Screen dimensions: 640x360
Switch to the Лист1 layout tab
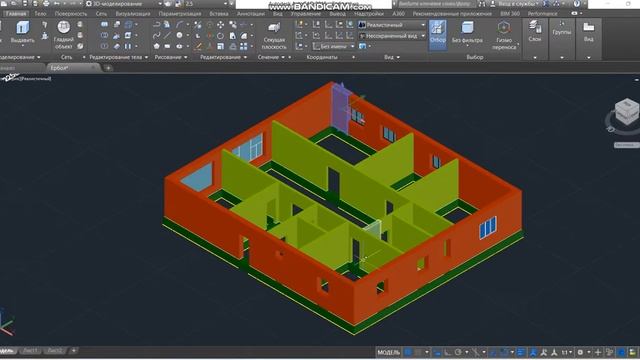tap(30, 350)
